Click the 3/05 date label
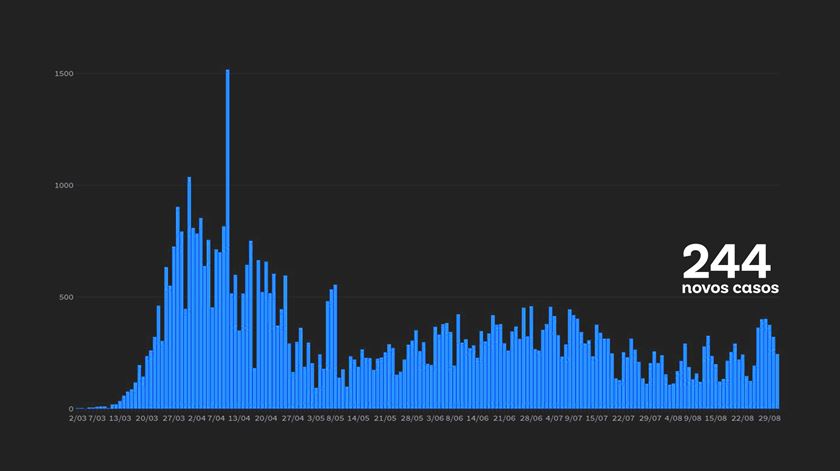840x471 pixels. pyautogui.click(x=316, y=418)
